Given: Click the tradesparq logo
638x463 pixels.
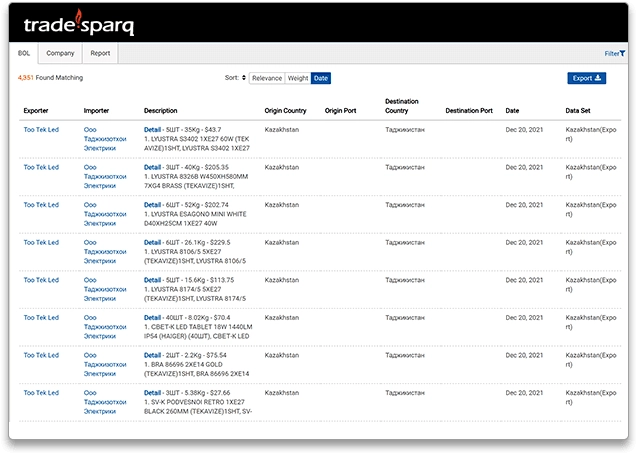Looking at the screenshot, I should (79, 23).
